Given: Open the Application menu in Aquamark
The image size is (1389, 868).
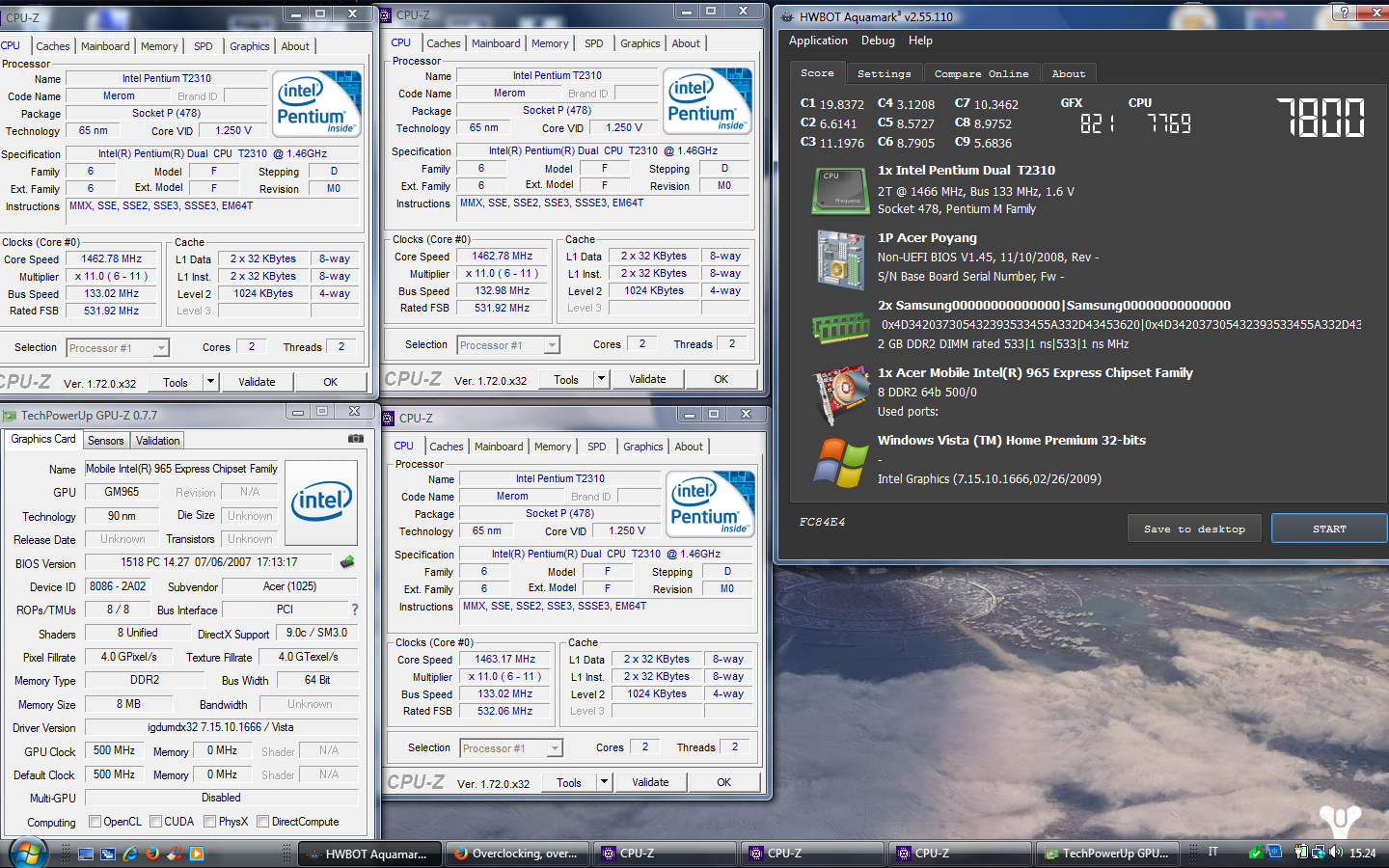Looking at the screenshot, I should pyautogui.click(x=818, y=41).
